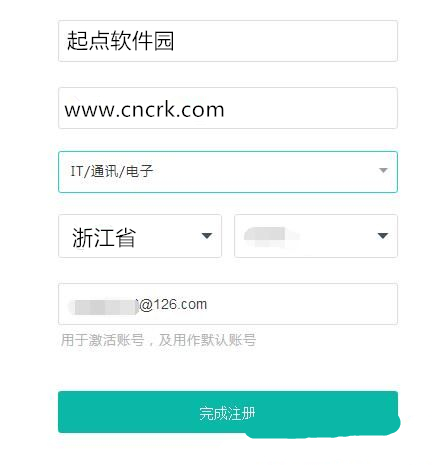Click the www.cncrk.com website input field
Viewport: 440px width, 468px height.
coord(228,108)
